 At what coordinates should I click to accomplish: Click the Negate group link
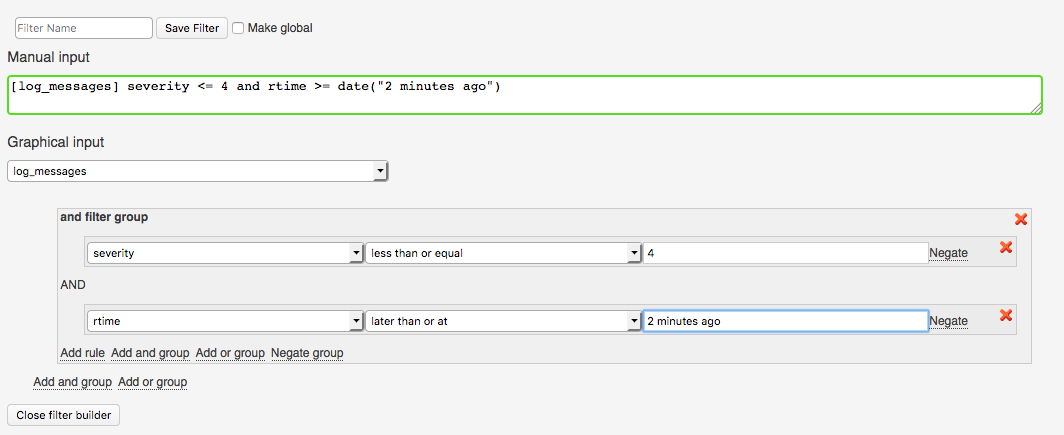307,353
